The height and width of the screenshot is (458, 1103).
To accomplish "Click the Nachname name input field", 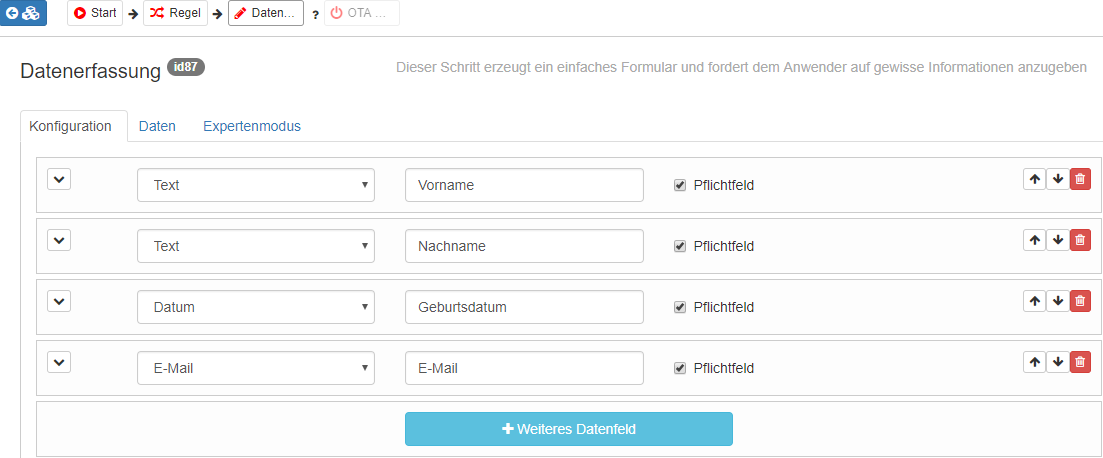I will (523, 246).
